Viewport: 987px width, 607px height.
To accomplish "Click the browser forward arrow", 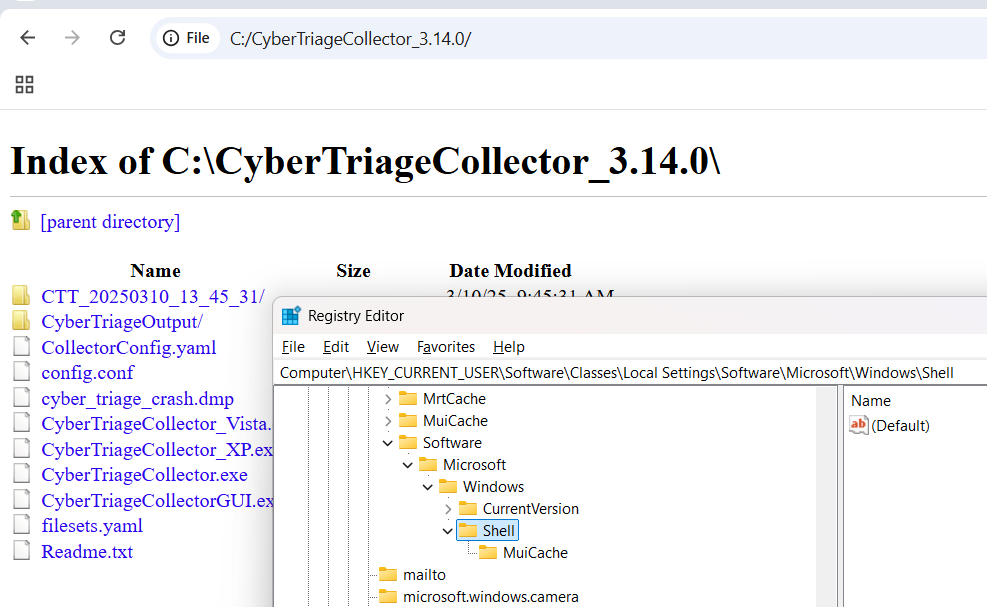I will coord(72,38).
